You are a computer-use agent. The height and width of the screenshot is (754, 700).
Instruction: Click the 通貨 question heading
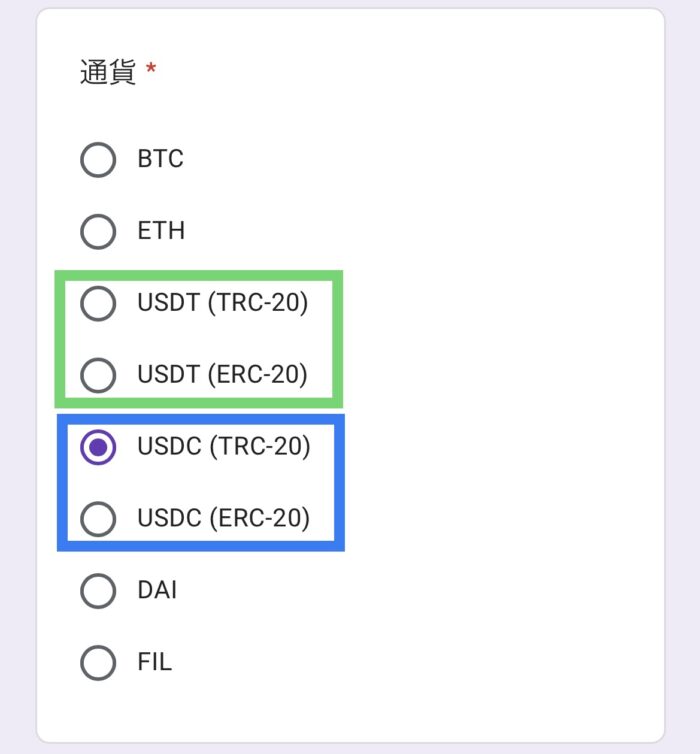tap(108, 72)
